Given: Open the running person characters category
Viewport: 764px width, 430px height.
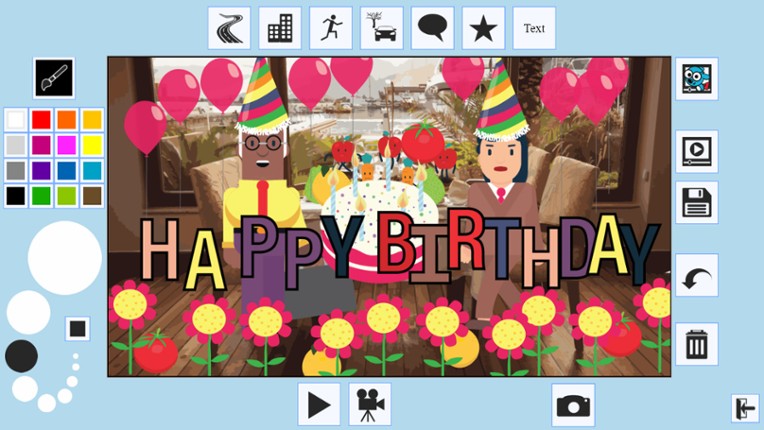Looking at the screenshot, I should pos(331,28).
